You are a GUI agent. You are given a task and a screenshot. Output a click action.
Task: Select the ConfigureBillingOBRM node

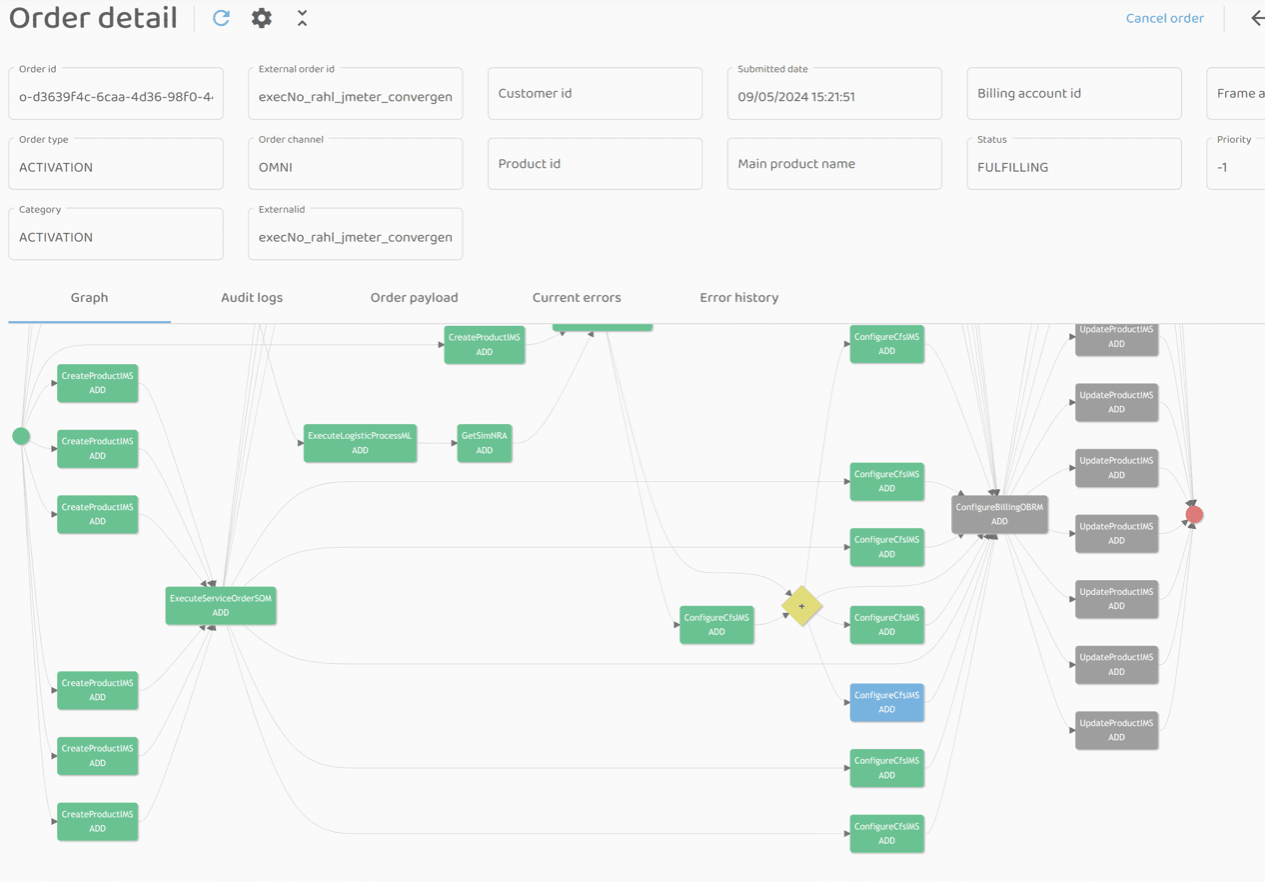click(999, 514)
